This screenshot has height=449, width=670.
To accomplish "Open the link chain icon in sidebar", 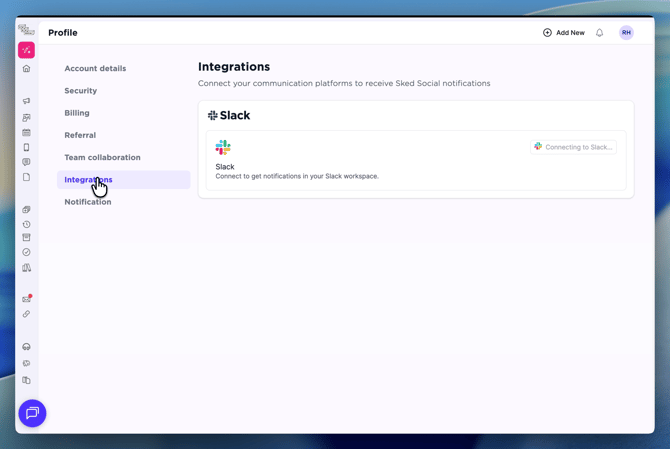I will point(27,314).
